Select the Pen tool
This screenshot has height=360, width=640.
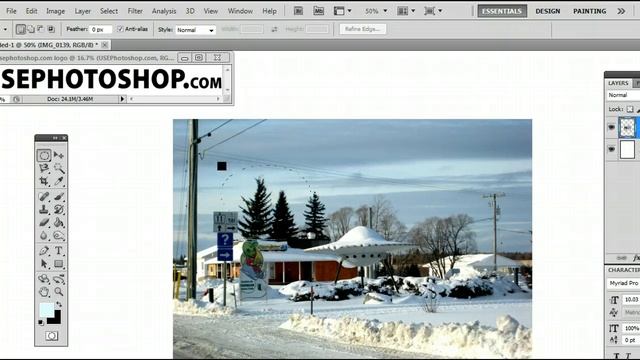(x=44, y=251)
